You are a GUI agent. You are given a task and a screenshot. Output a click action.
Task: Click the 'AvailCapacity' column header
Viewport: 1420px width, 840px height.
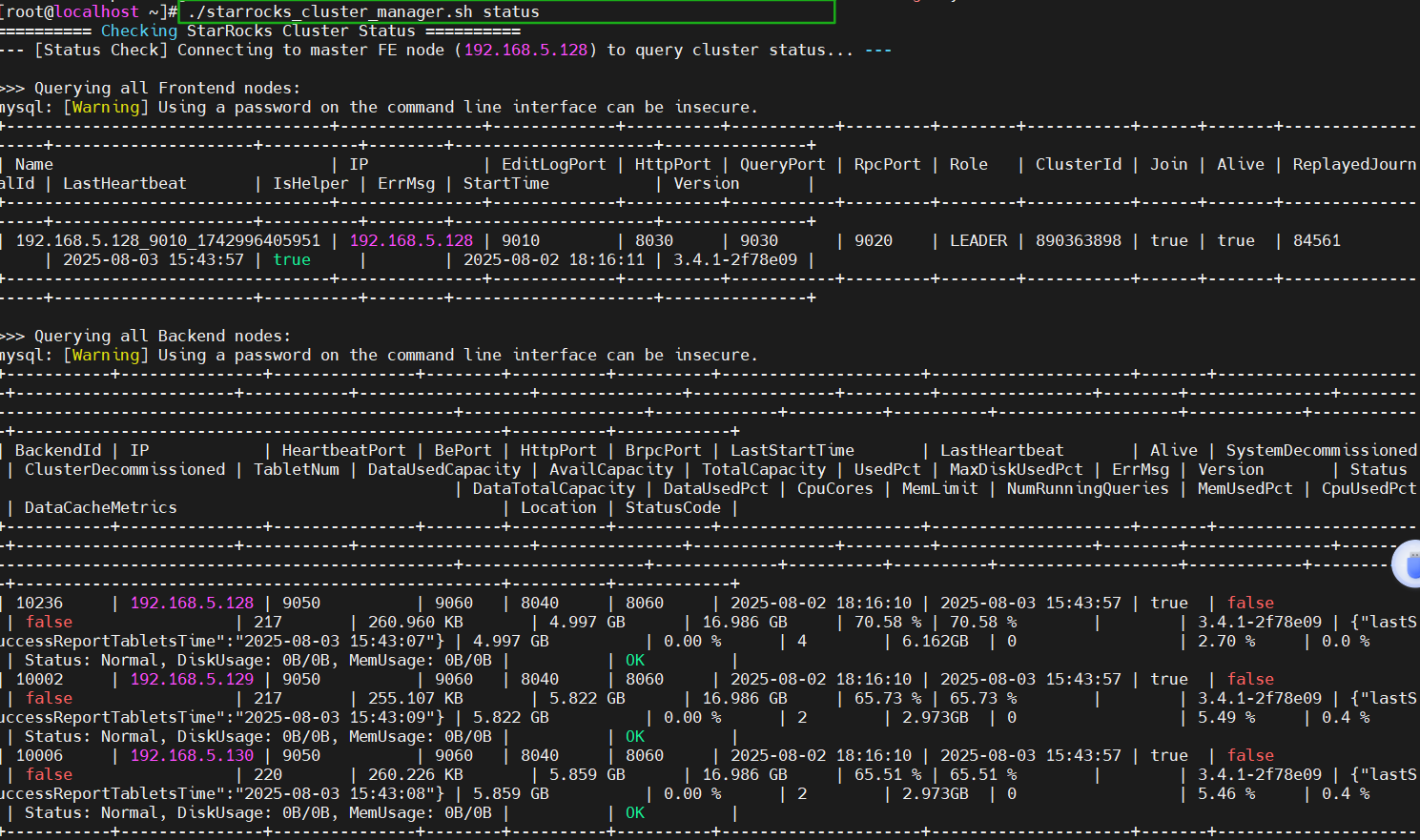pos(611,469)
